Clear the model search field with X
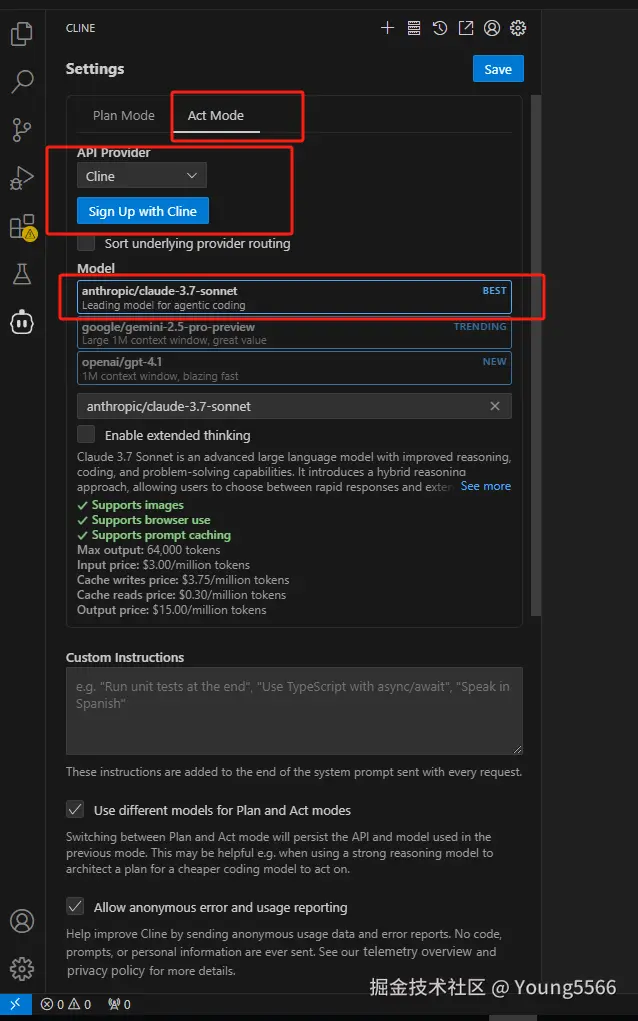 [x=495, y=406]
